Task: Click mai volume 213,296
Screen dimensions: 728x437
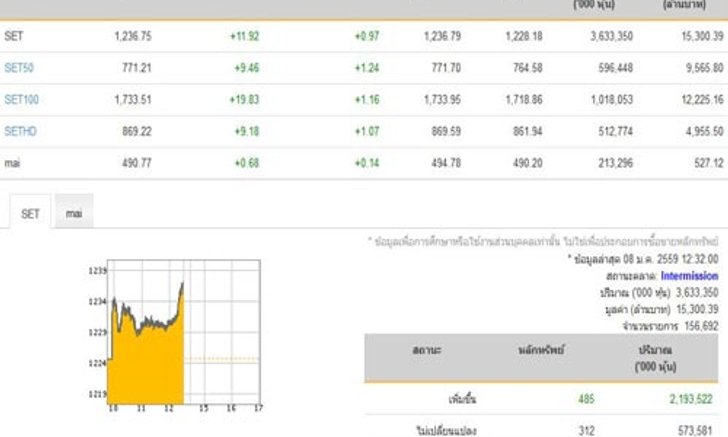Action: [x=616, y=163]
